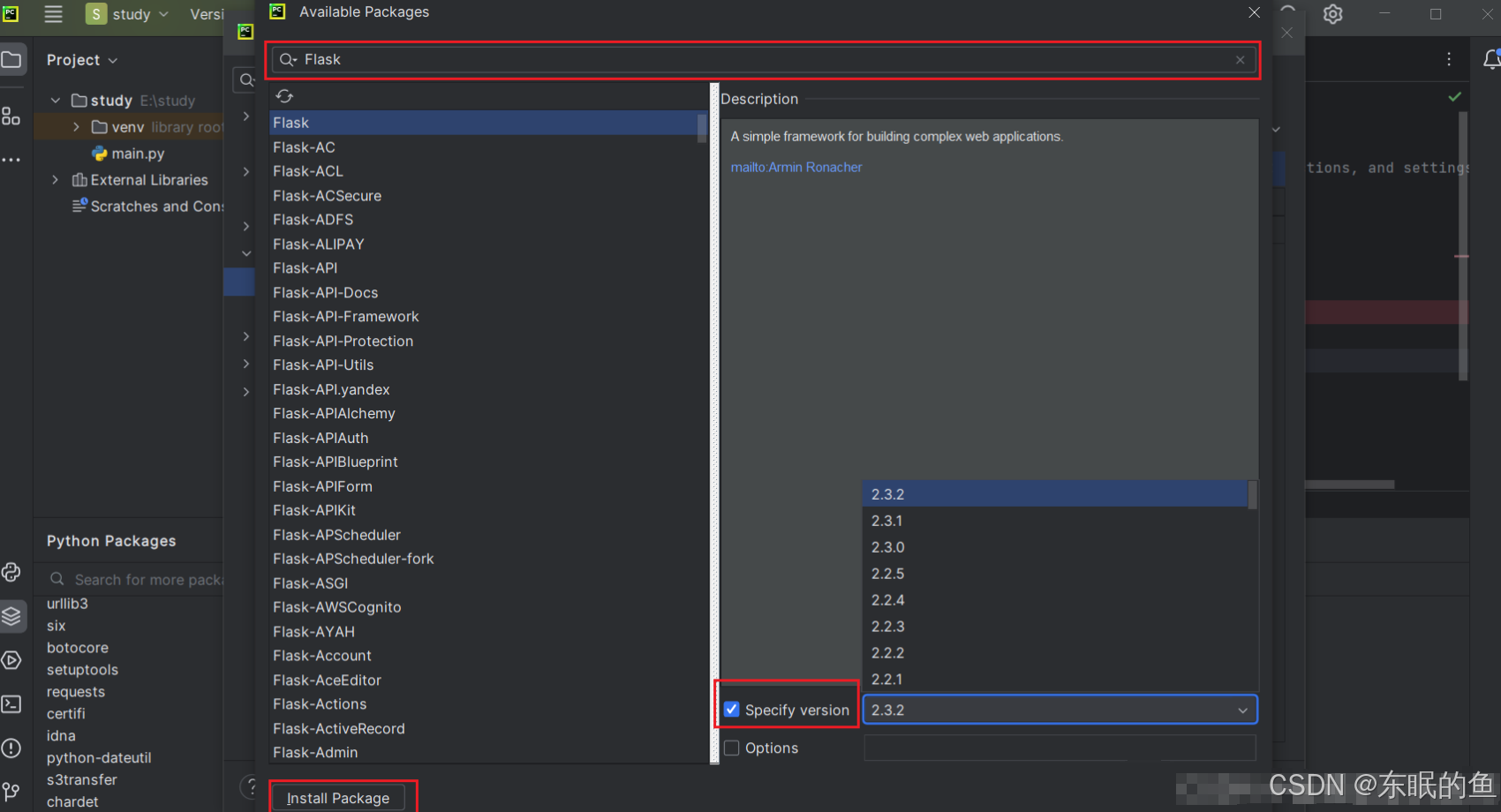Click the package list scrollbar thumb
This screenshot has width=1501, height=812.
coord(702,128)
